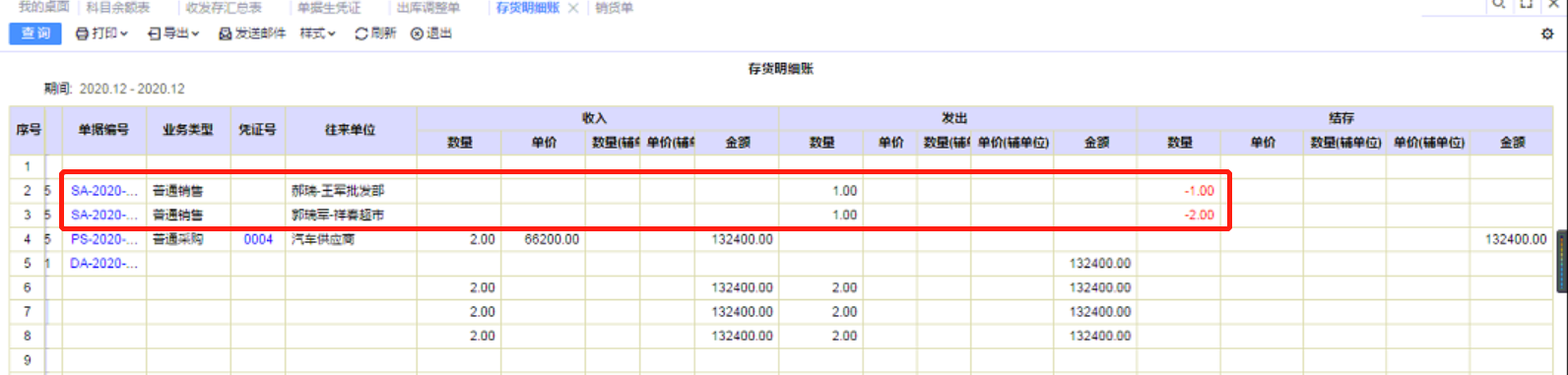Select row number 1
Viewport: 1568px width, 375px height.
[x=28, y=166]
